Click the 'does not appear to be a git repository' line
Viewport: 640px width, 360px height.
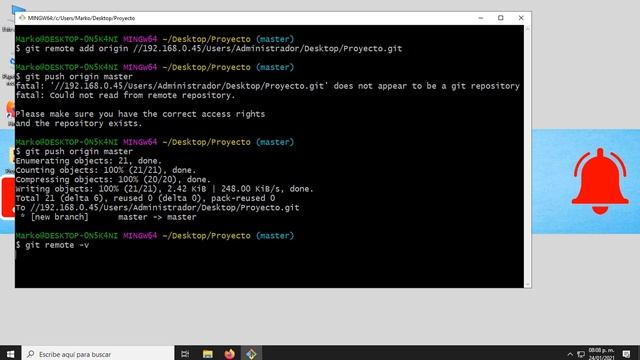tap(267, 86)
